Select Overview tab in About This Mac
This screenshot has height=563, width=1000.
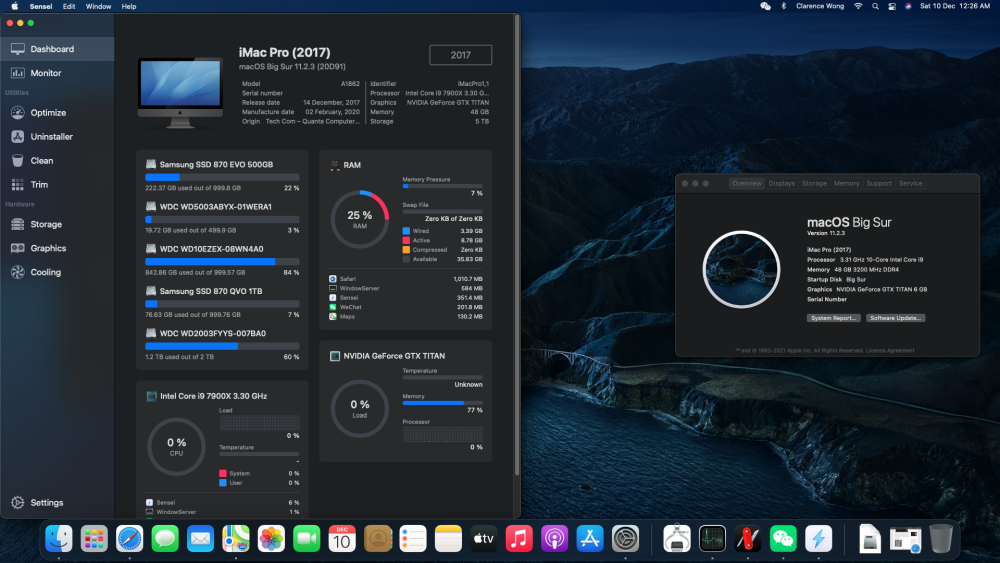pyautogui.click(x=747, y=184)
